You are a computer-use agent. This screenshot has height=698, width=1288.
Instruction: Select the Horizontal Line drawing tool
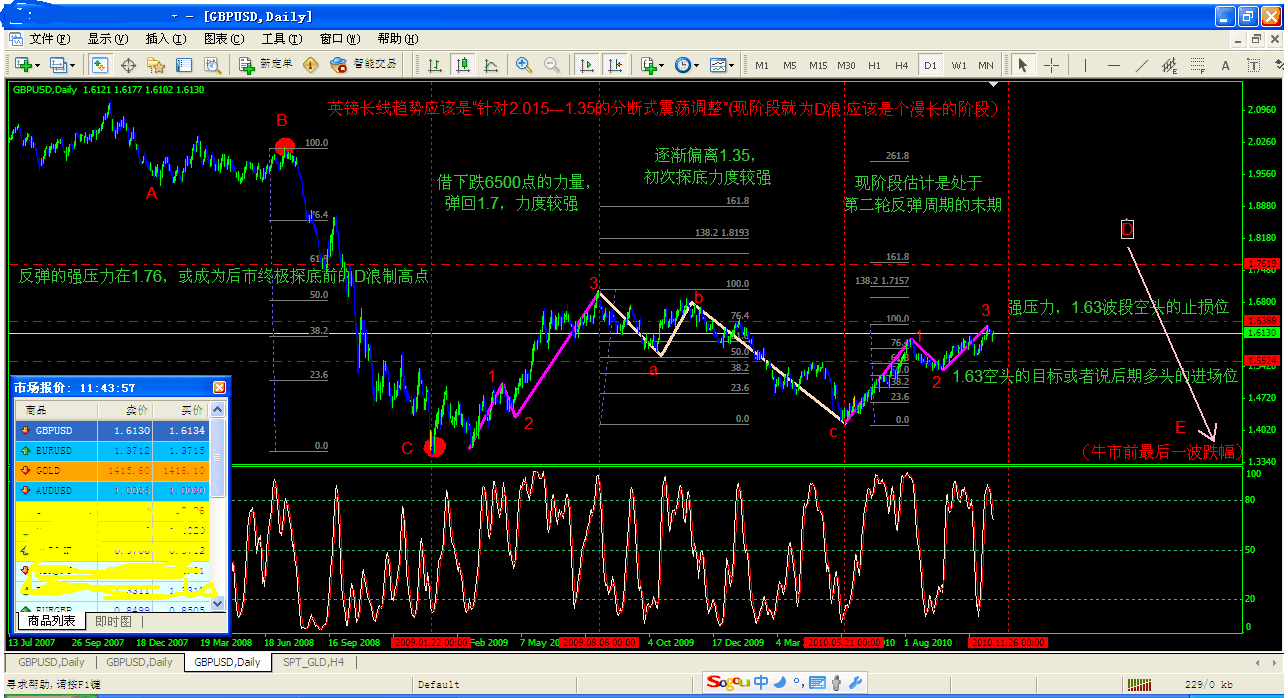(1113, 65)
